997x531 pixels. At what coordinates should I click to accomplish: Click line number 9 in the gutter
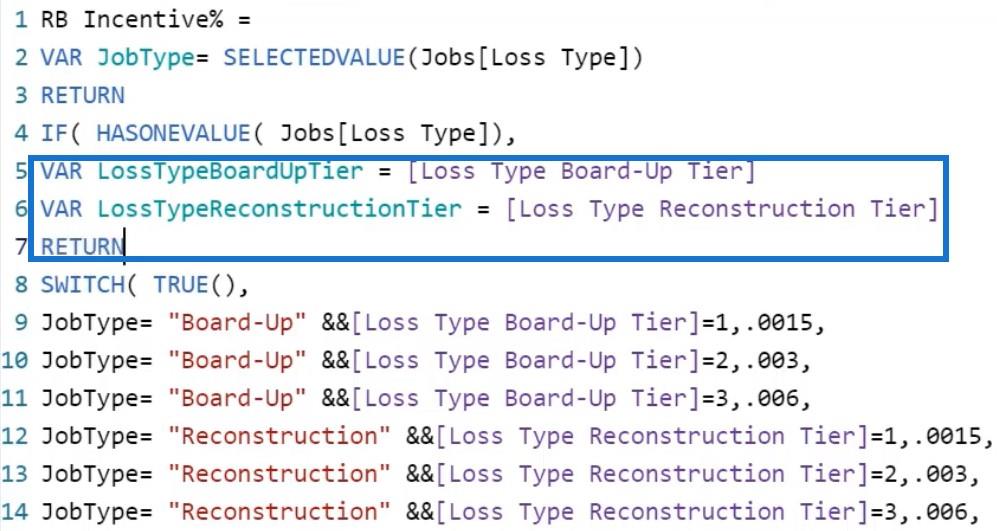21,322
